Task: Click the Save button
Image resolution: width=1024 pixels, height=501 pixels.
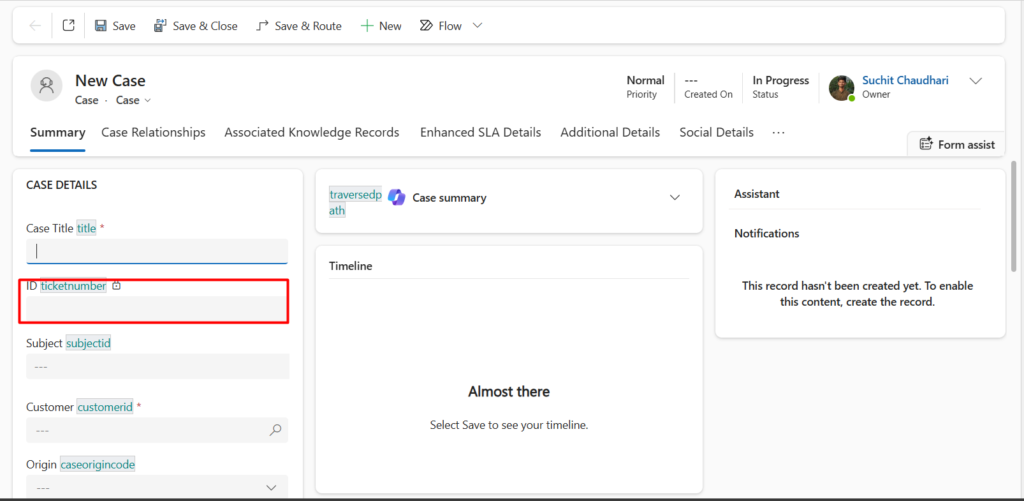Action: (x=115, y=26)
